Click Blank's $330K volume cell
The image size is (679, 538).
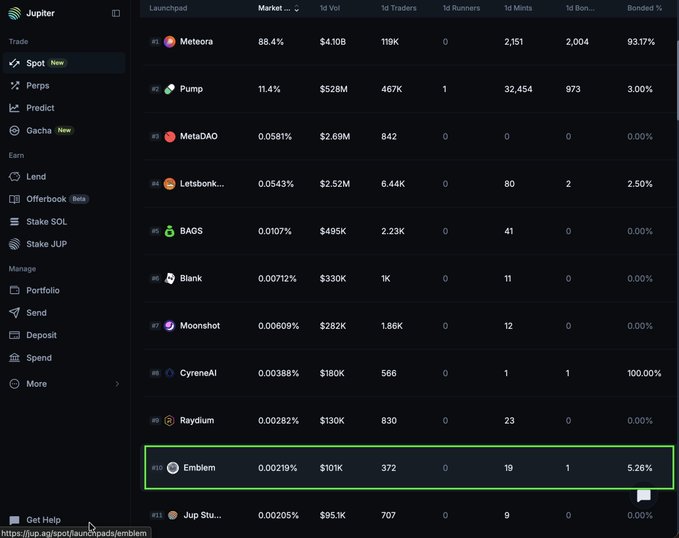(x=333, y=278)
